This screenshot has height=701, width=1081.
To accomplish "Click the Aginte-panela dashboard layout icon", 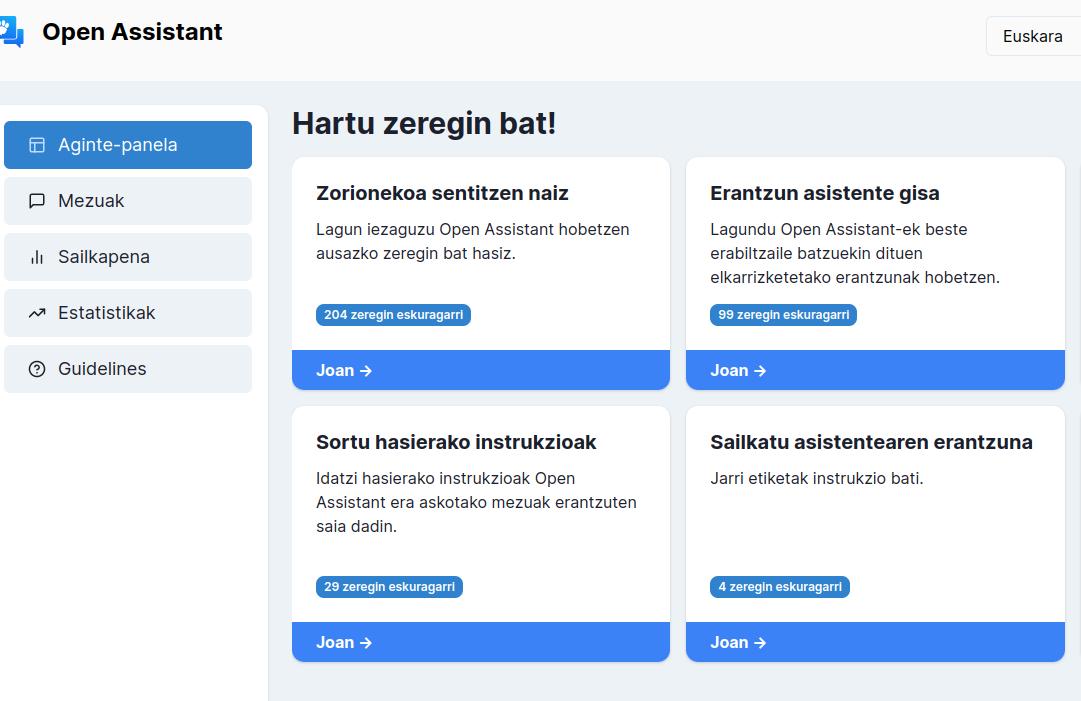I will [x=37, y=145].
